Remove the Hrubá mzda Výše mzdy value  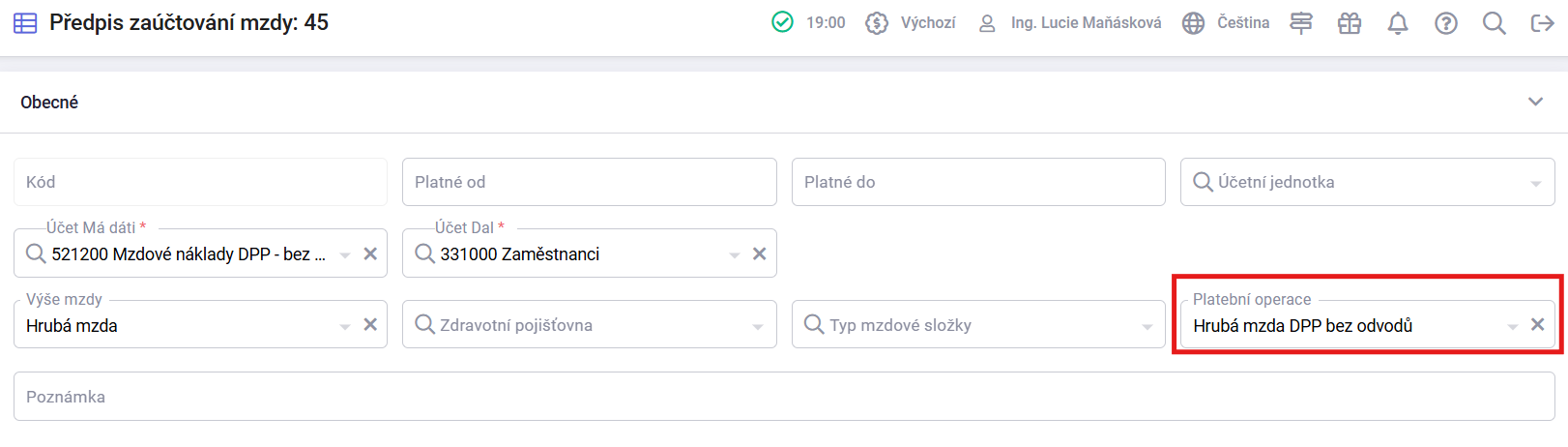[x=370, y=325]
